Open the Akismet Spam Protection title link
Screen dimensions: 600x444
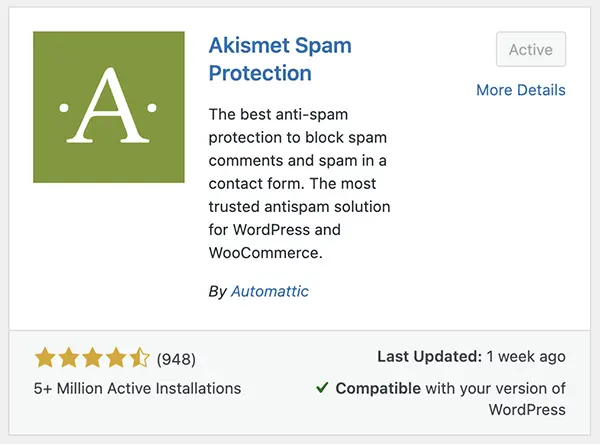[x=280, y=59]
